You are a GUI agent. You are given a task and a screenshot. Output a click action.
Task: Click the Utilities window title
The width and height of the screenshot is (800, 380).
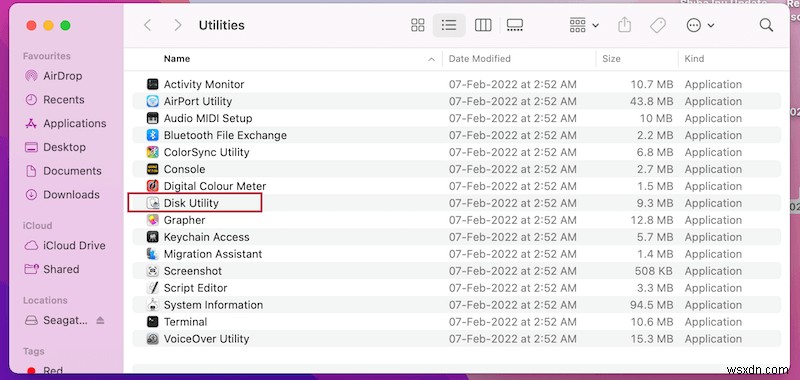(221, 25)
